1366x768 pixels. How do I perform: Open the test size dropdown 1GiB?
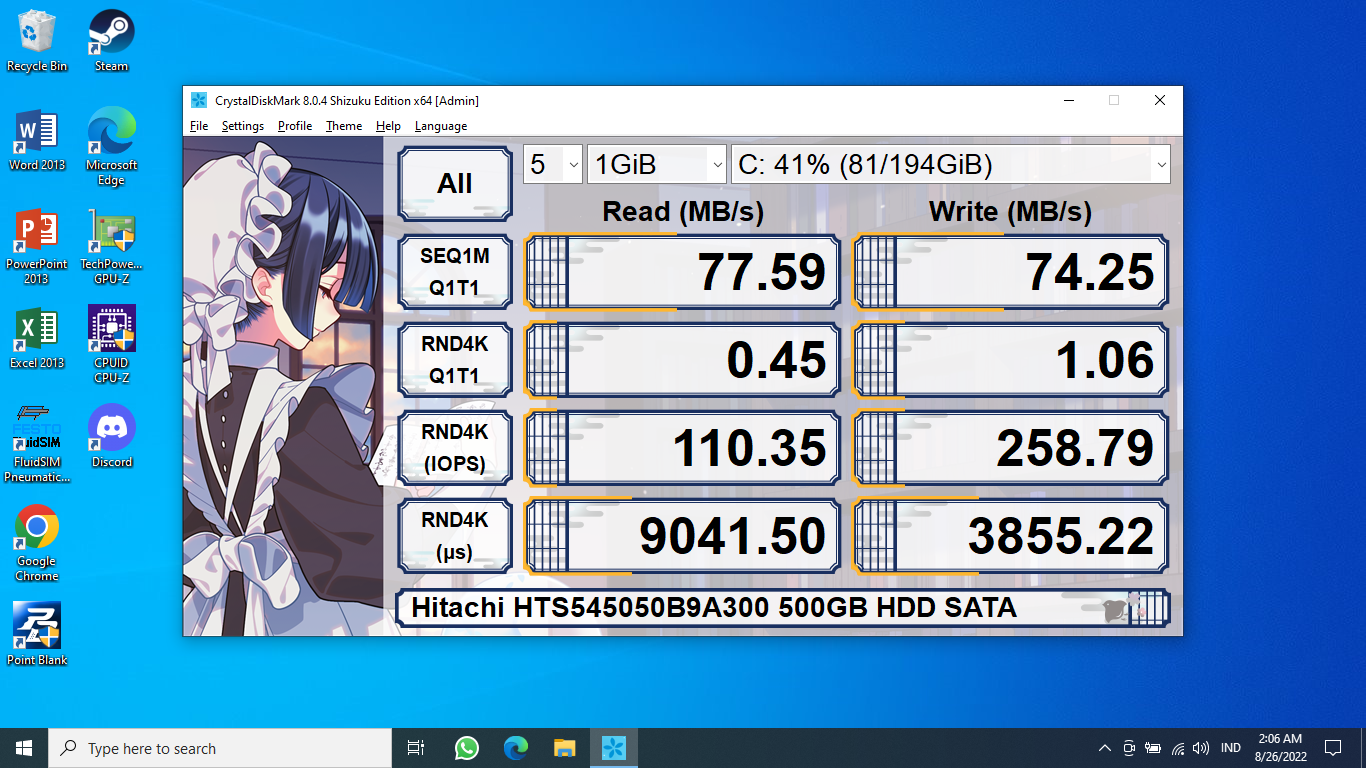pos(657,165)
